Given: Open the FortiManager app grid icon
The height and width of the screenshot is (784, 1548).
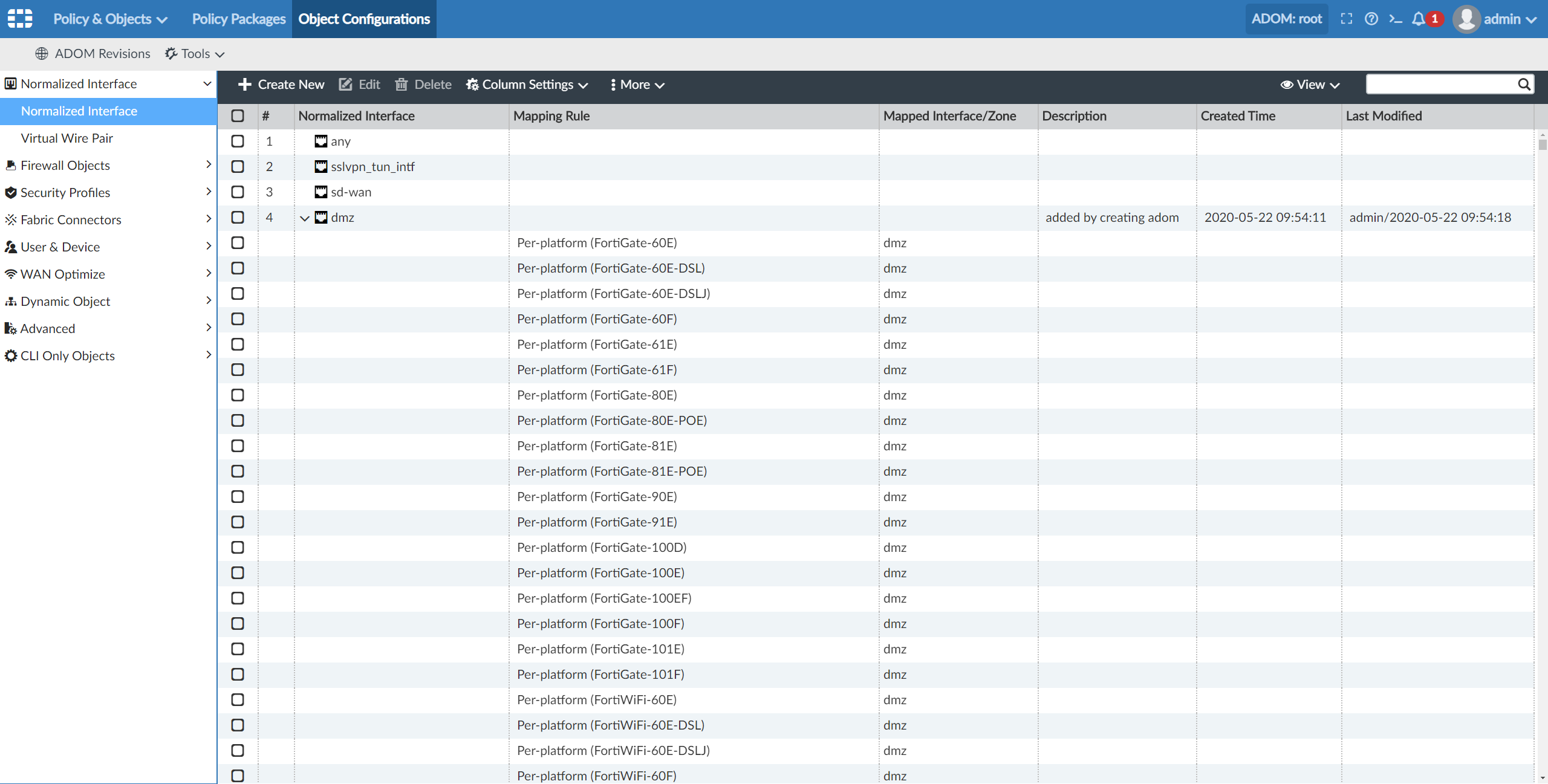Looking at the screenshot, I should (20, 19).
